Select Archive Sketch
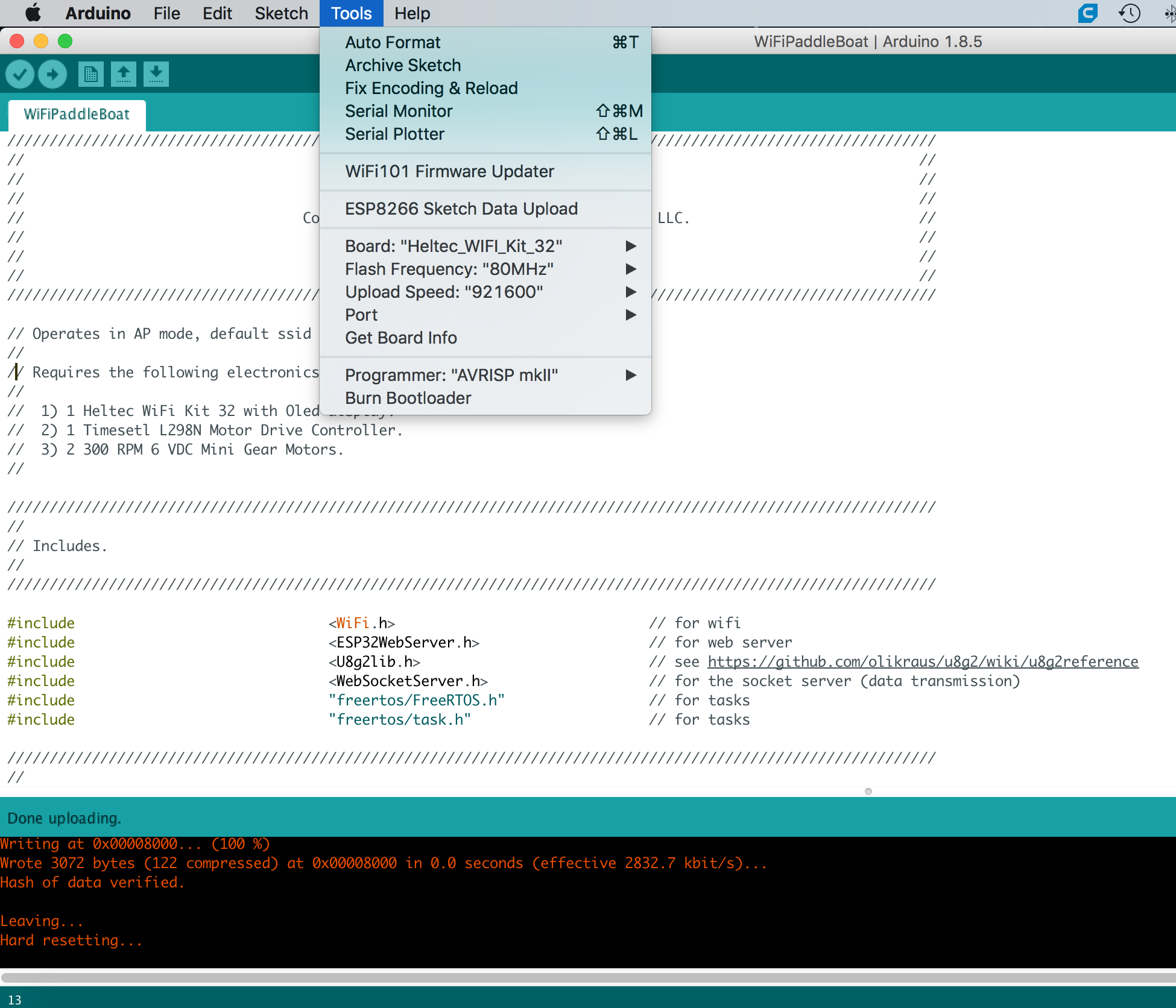This screenshot has height=1008, width=1176. pos(485,65)
